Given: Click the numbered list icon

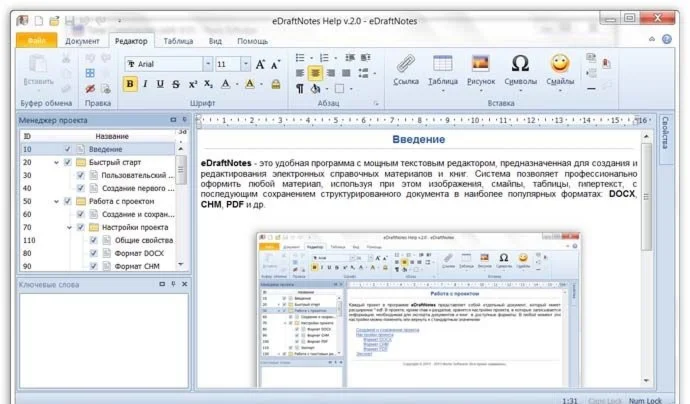Looking at the screenshot, I should click(324, 57).
